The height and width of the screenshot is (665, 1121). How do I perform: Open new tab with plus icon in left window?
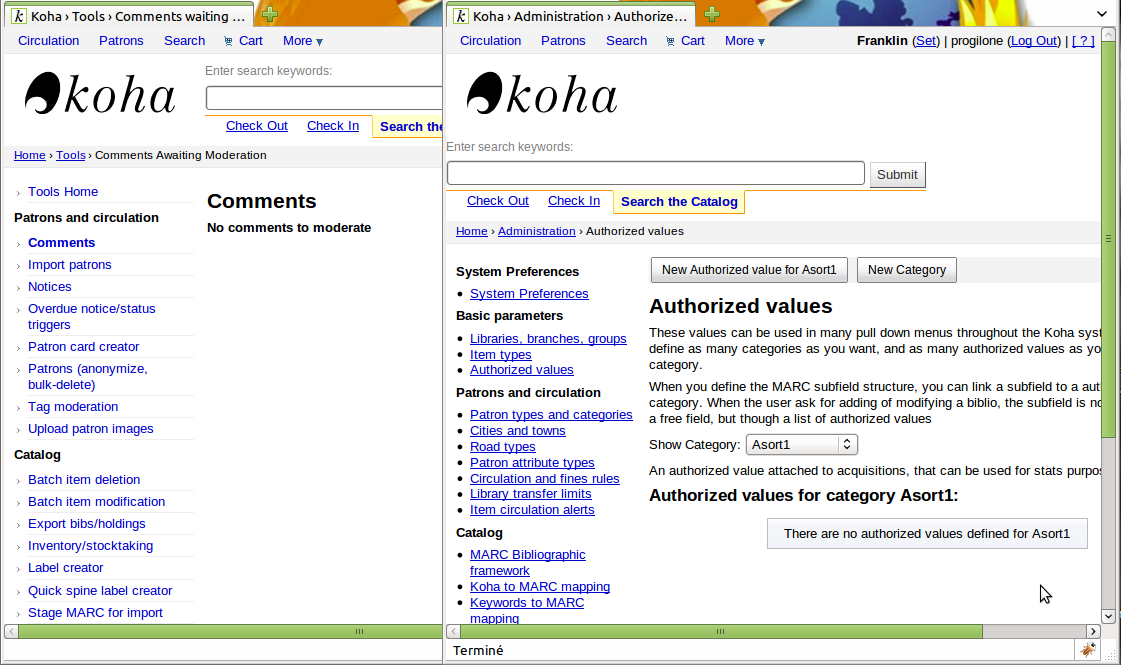point(270,15)
